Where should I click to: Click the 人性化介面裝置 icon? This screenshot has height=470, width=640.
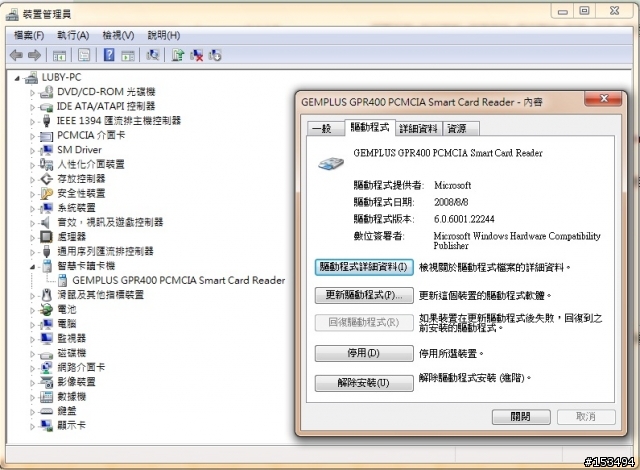click(x=46, y=164)
